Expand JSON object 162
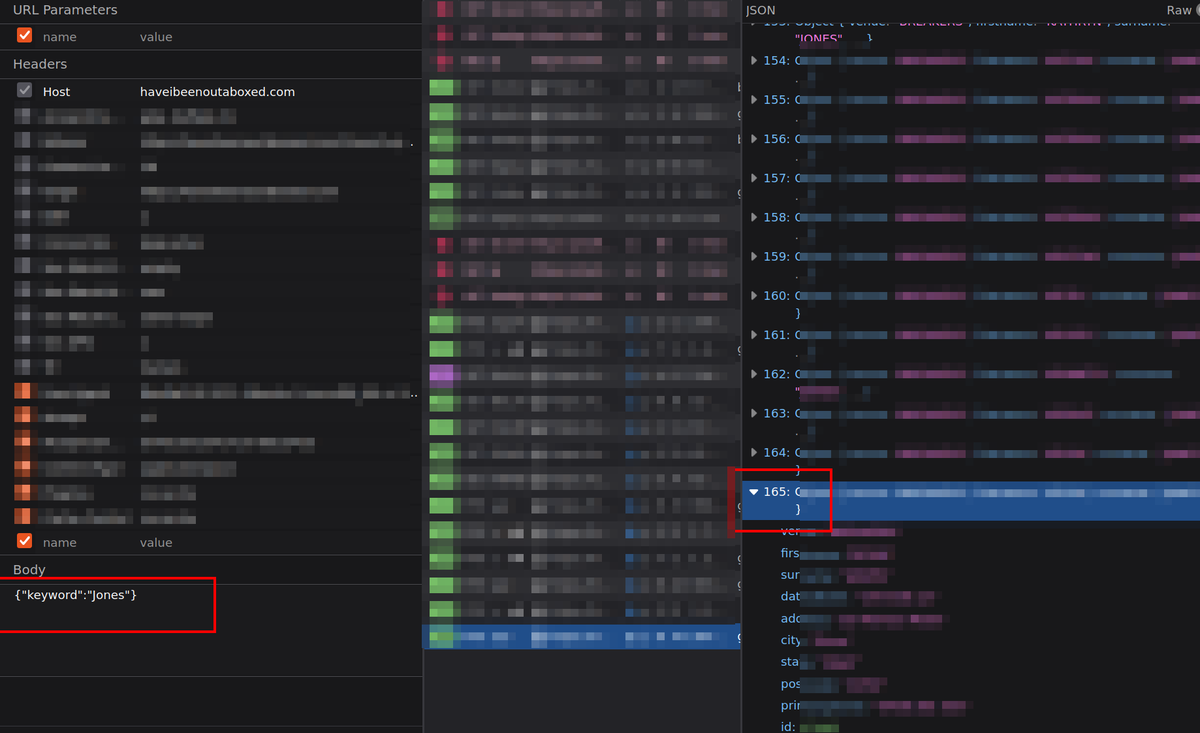1200x733 pixels. 754,374
